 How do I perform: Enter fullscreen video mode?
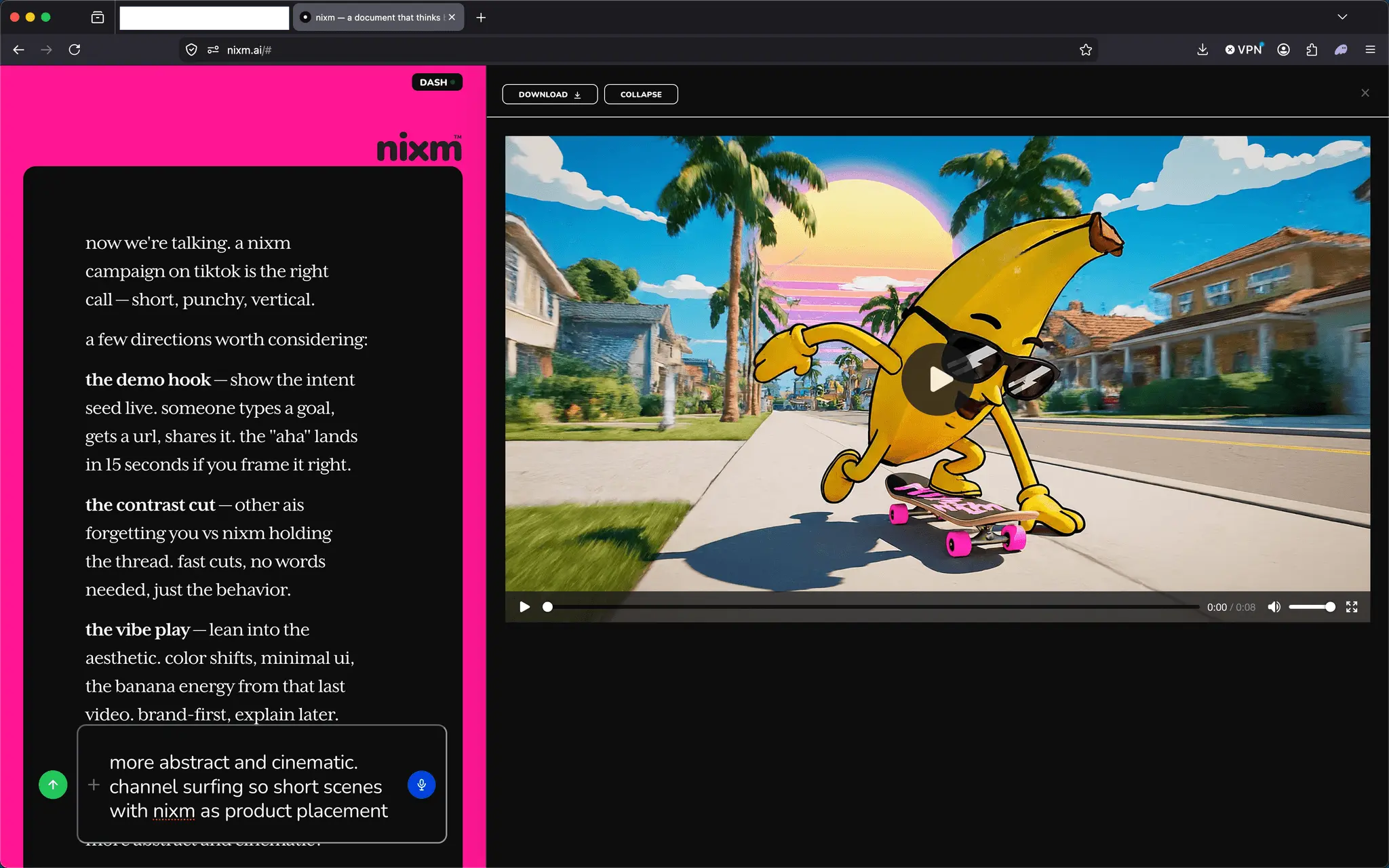[x=1352, y=607]
